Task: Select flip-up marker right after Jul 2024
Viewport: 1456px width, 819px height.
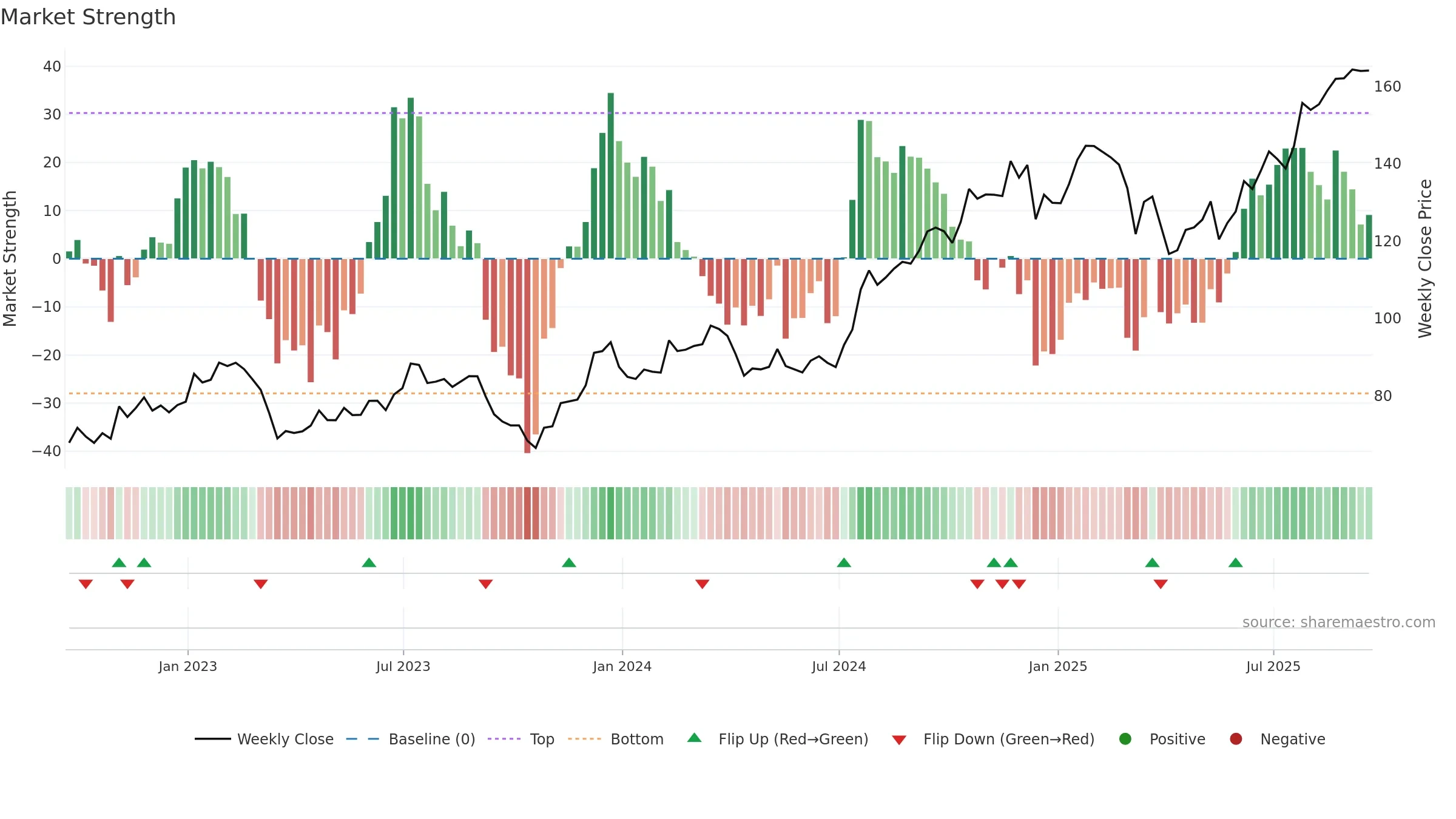Action: 844,562
